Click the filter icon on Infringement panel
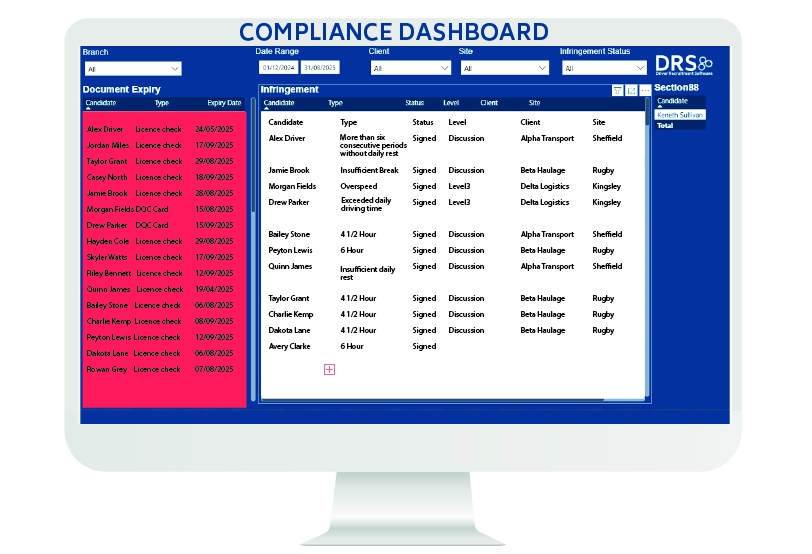 [x=617, y=91]
